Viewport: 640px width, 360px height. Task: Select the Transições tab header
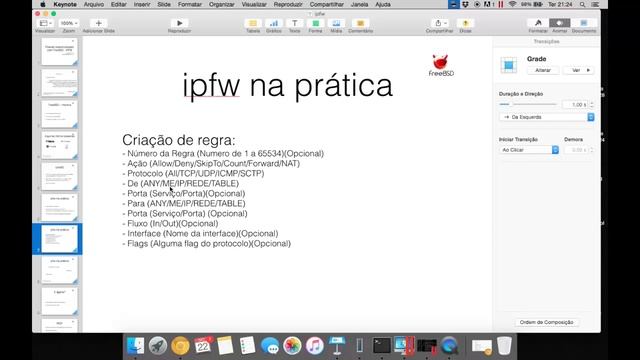coord(546,42)
